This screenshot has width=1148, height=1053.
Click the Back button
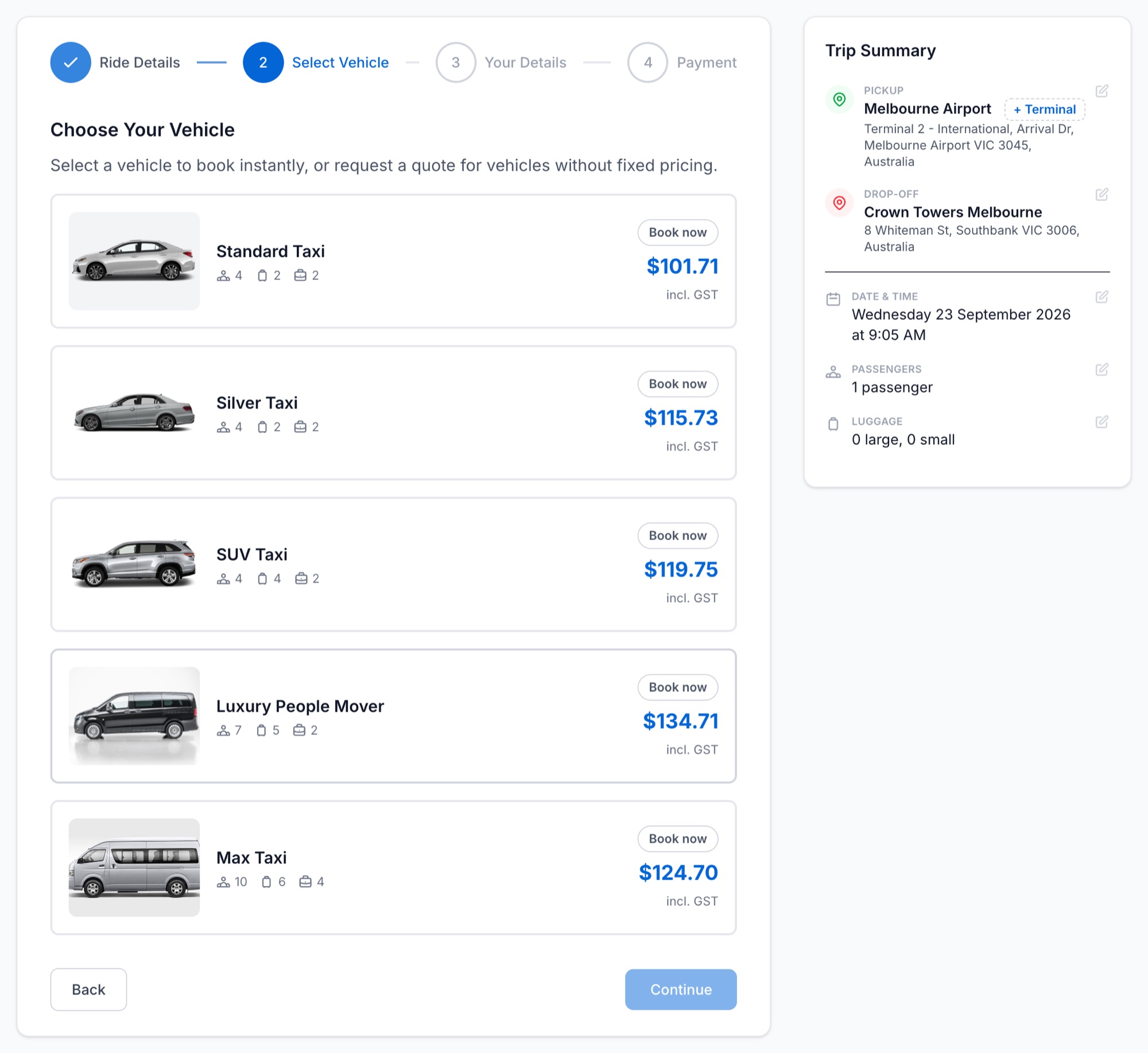[x=88, y=989]
